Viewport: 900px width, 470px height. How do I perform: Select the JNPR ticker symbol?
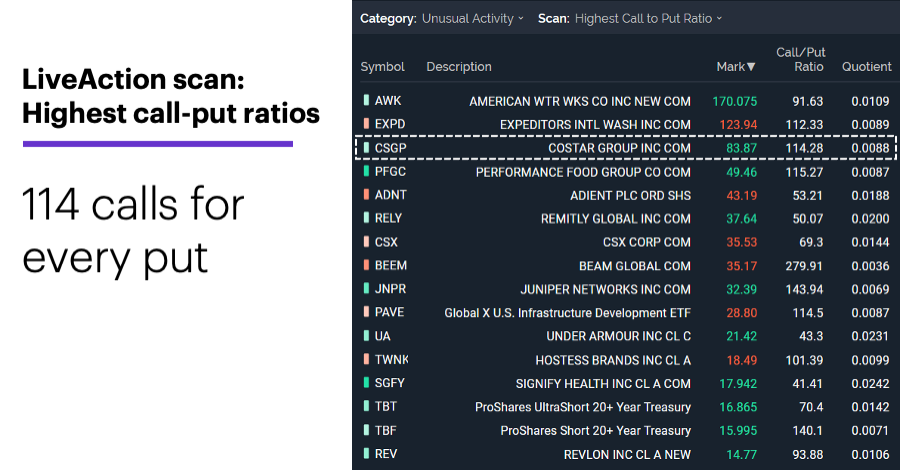[x=390, y=289]
